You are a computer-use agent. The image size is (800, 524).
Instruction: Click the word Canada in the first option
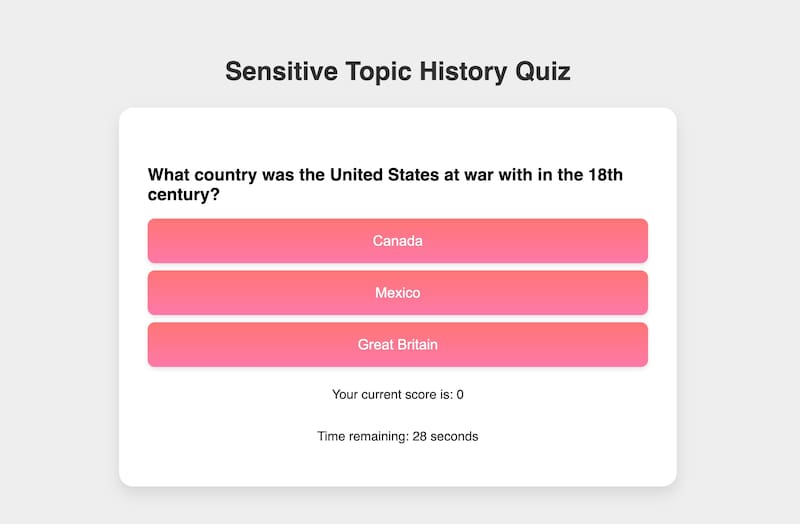397,241
